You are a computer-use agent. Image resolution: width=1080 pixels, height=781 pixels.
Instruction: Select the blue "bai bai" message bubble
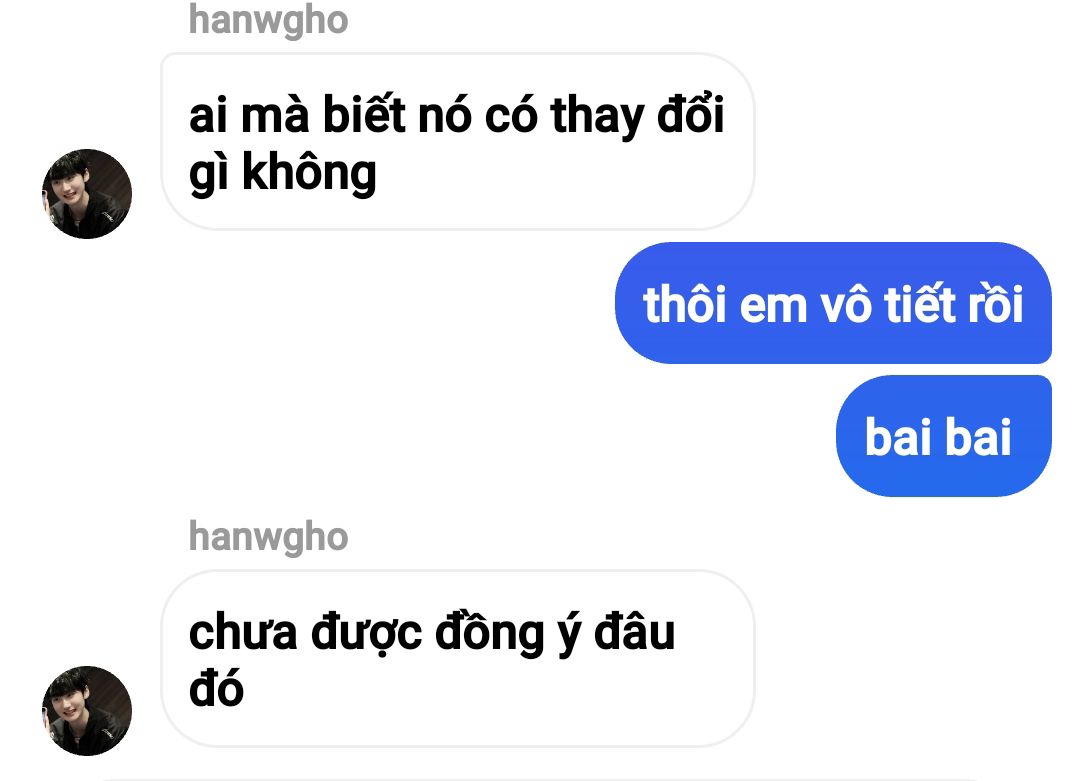944,436
